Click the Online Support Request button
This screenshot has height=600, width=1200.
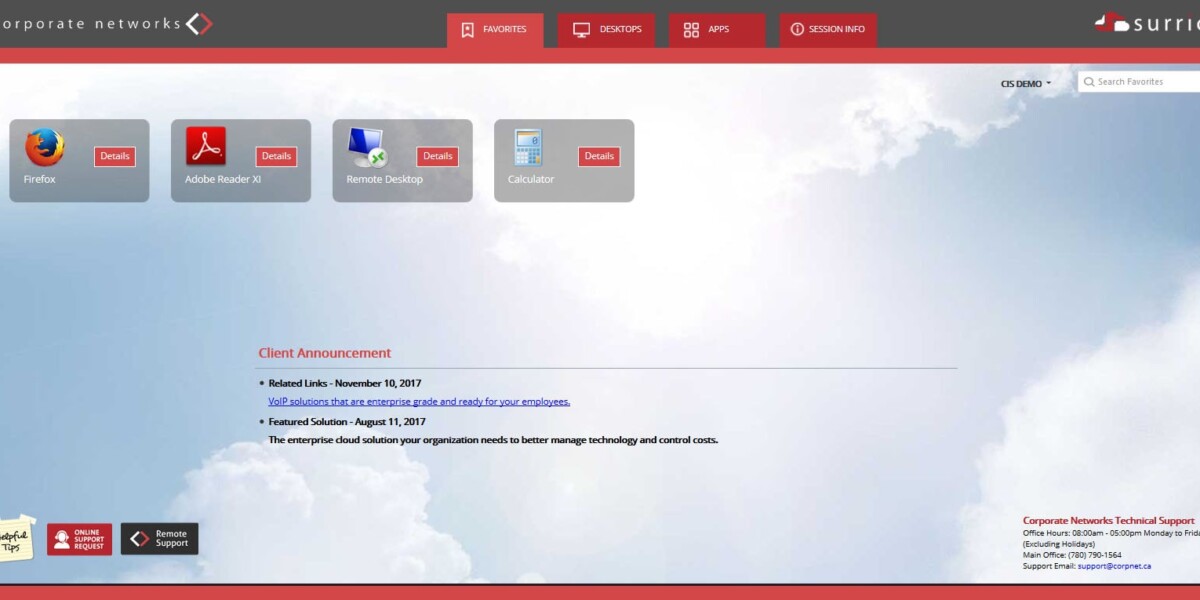click(x=80, y=540)
